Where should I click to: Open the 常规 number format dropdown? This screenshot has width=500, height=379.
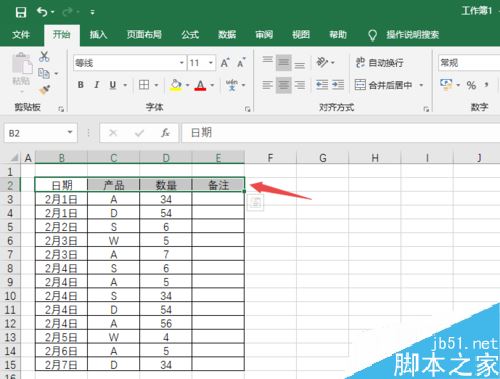point(469,63)
